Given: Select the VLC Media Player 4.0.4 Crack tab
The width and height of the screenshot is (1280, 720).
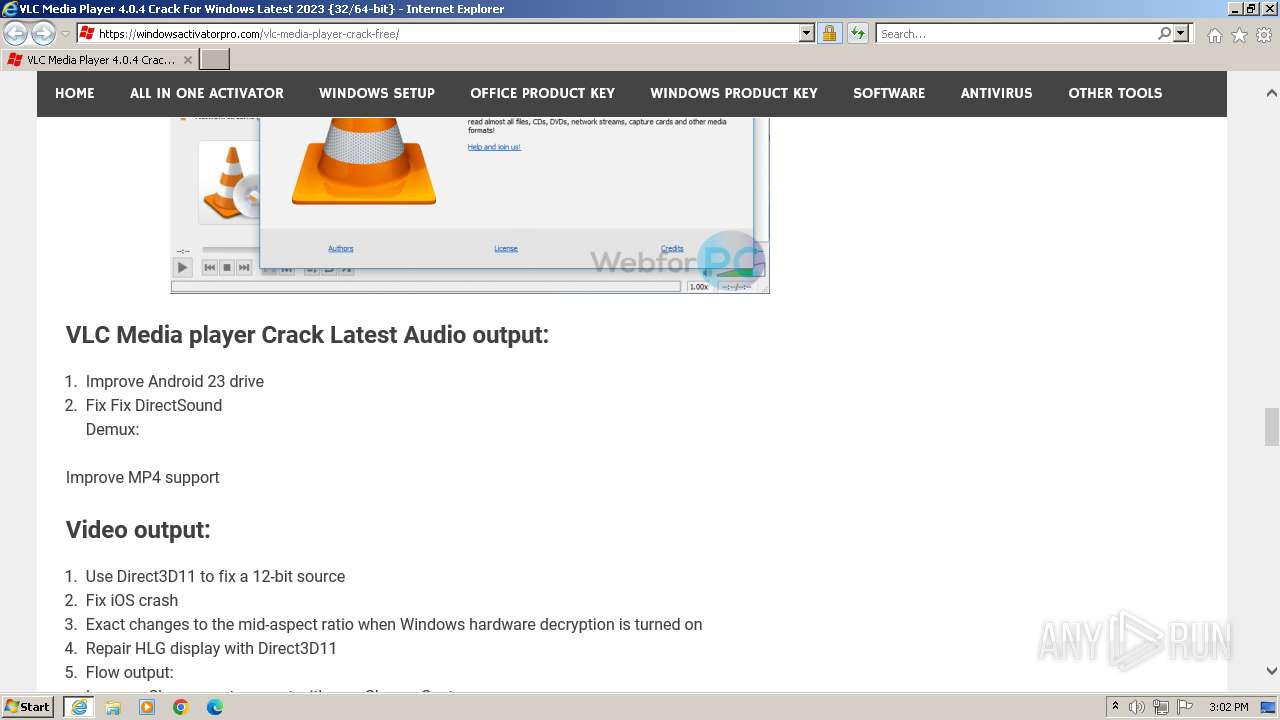Looking at the screenshot, I should click(x=100, y=60).
